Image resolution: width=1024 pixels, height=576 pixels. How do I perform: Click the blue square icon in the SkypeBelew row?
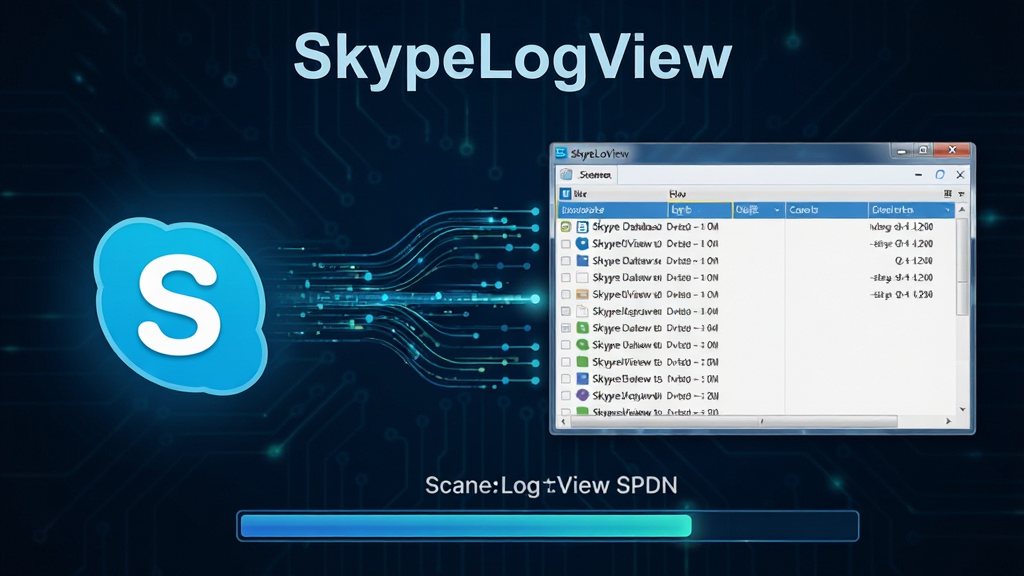pos(582,378)
